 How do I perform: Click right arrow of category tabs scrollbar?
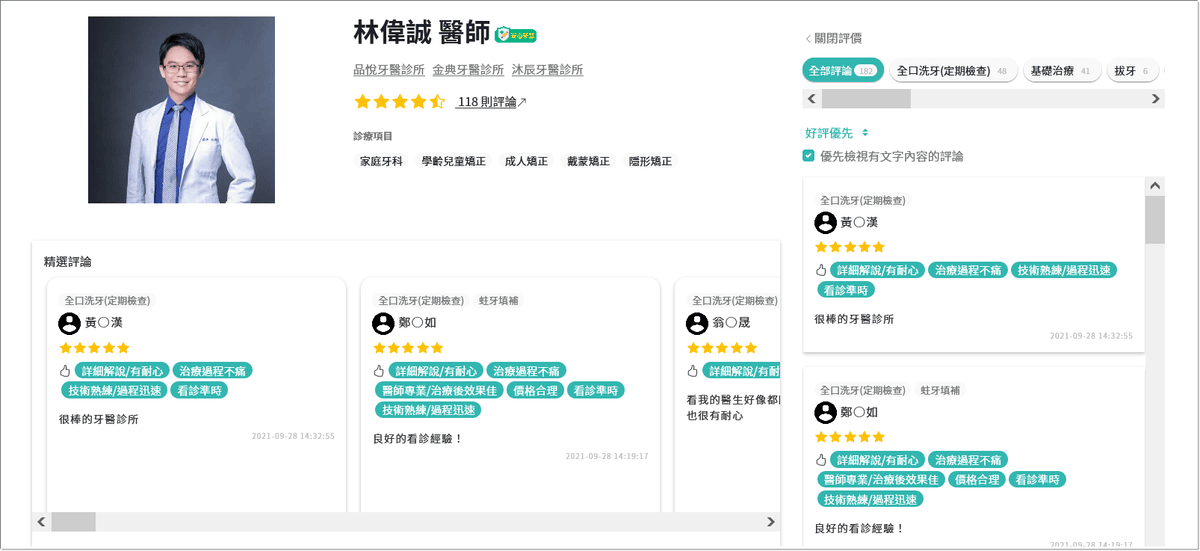(1156, 99)
